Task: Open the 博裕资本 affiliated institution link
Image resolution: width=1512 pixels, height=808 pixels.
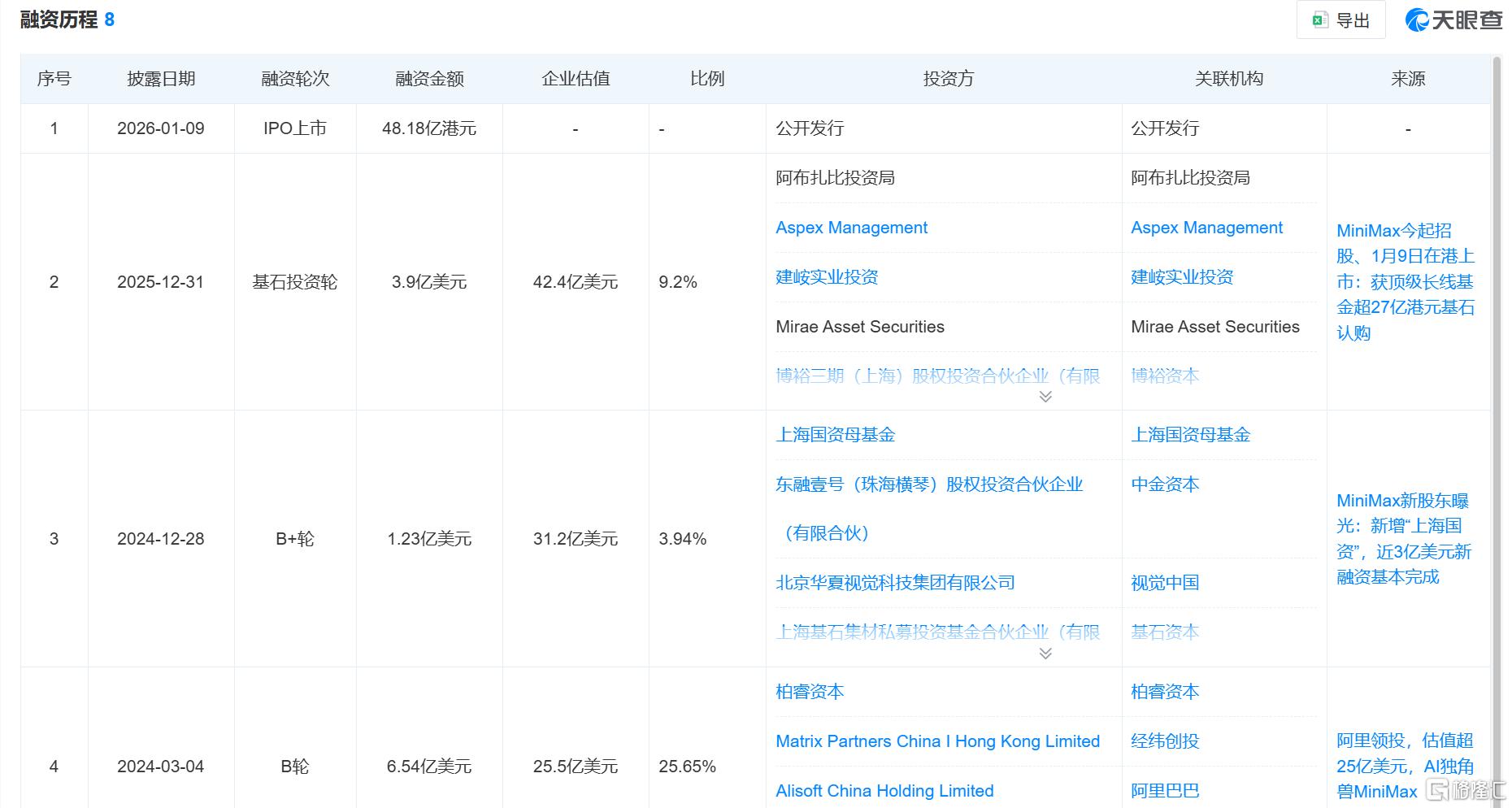Action: (x=1165, y=376)
